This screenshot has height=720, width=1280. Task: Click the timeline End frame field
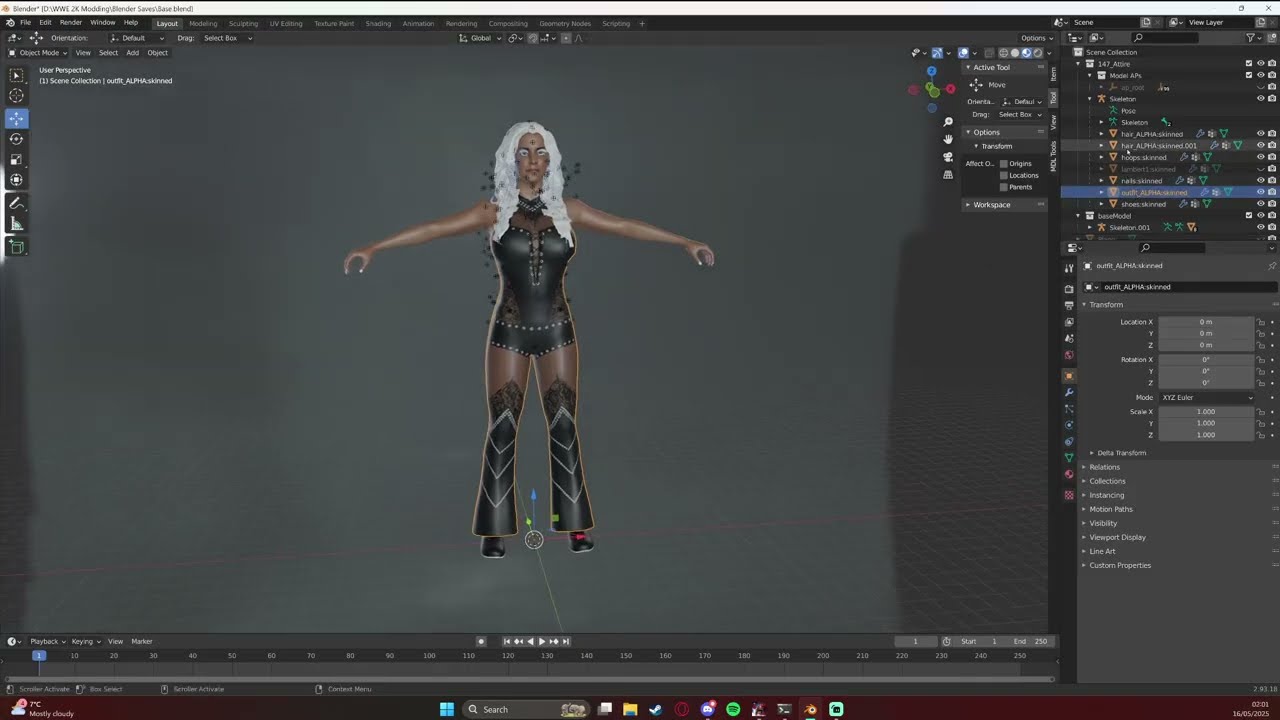tap(1030, 641)
